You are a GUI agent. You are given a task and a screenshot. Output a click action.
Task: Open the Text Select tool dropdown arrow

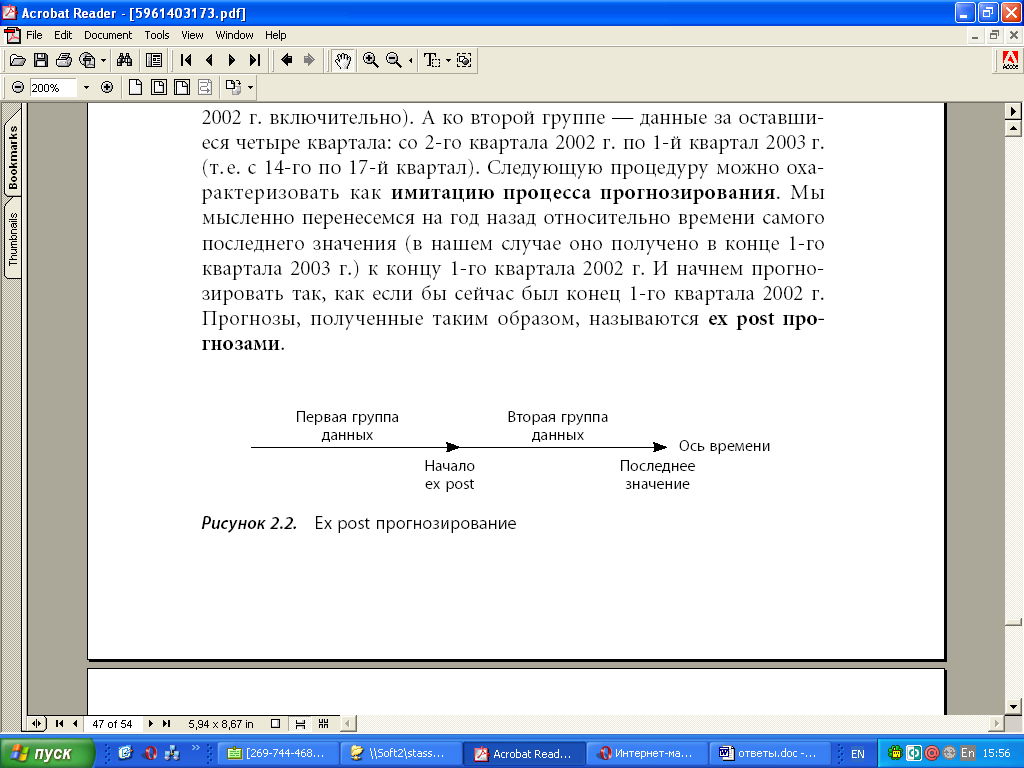point(448,61)
